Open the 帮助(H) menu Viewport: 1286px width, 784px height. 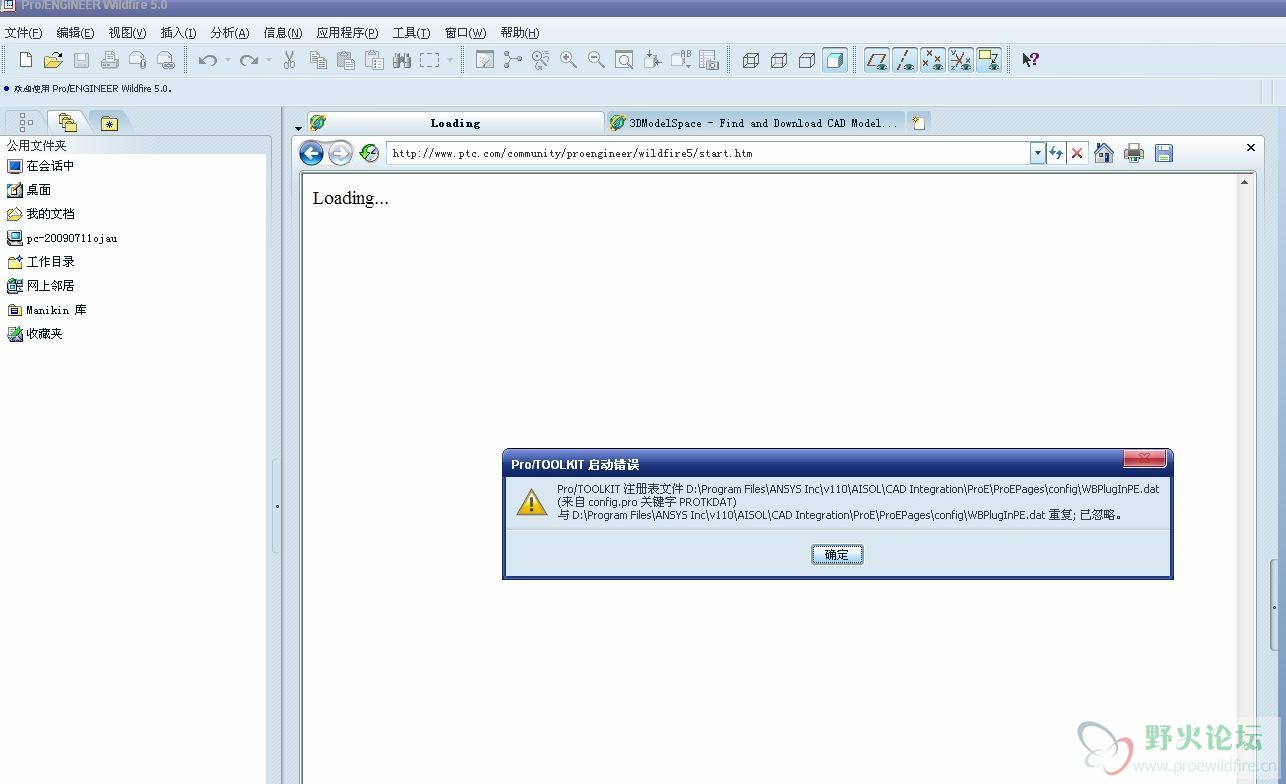pos(520,33)
